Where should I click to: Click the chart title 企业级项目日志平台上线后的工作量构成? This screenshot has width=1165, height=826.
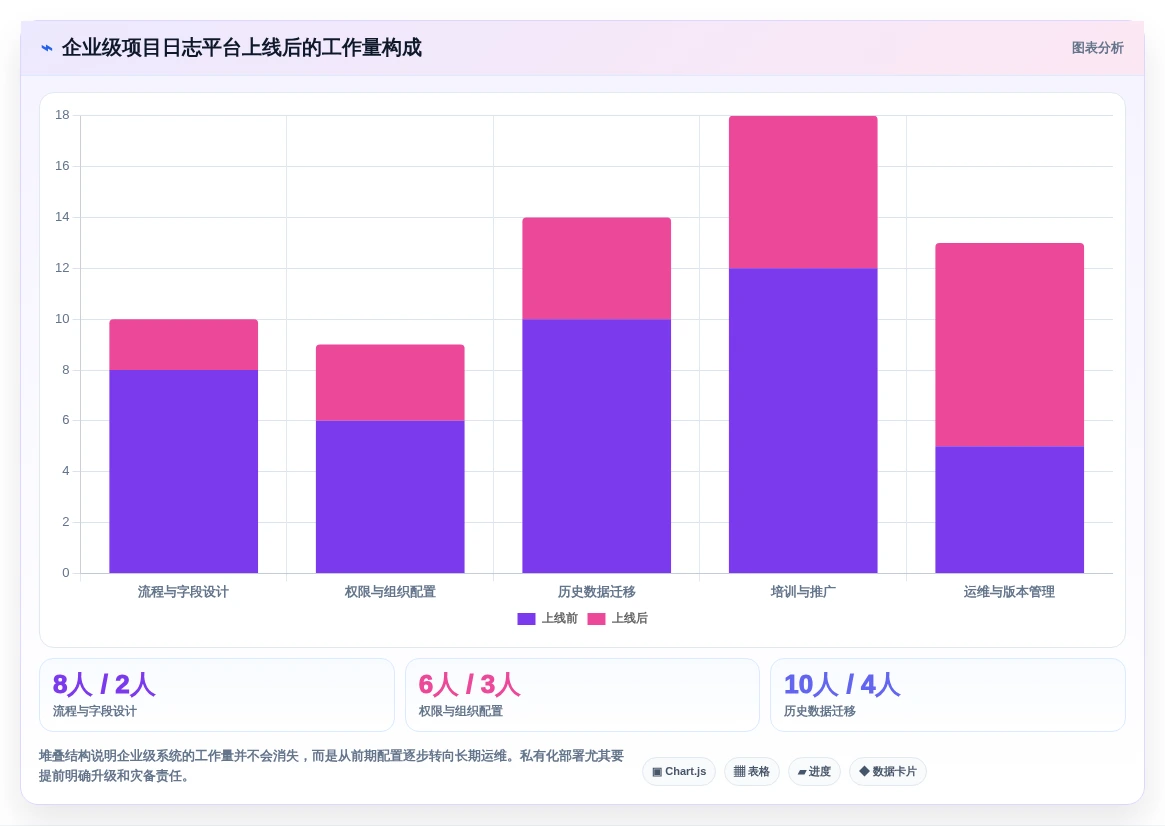tap(242, 48)
